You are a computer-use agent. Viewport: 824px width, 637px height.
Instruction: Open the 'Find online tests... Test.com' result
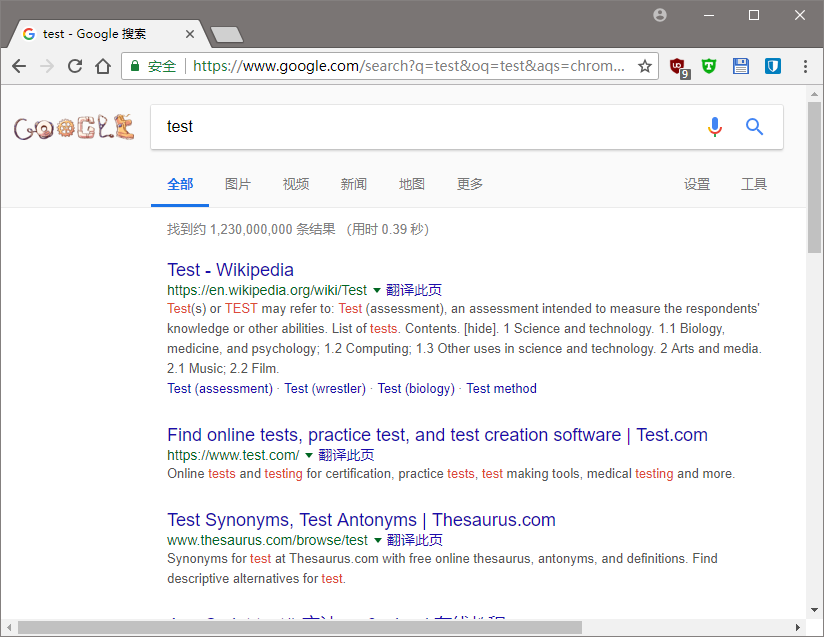pyautogui.click(x=437, y=435)
